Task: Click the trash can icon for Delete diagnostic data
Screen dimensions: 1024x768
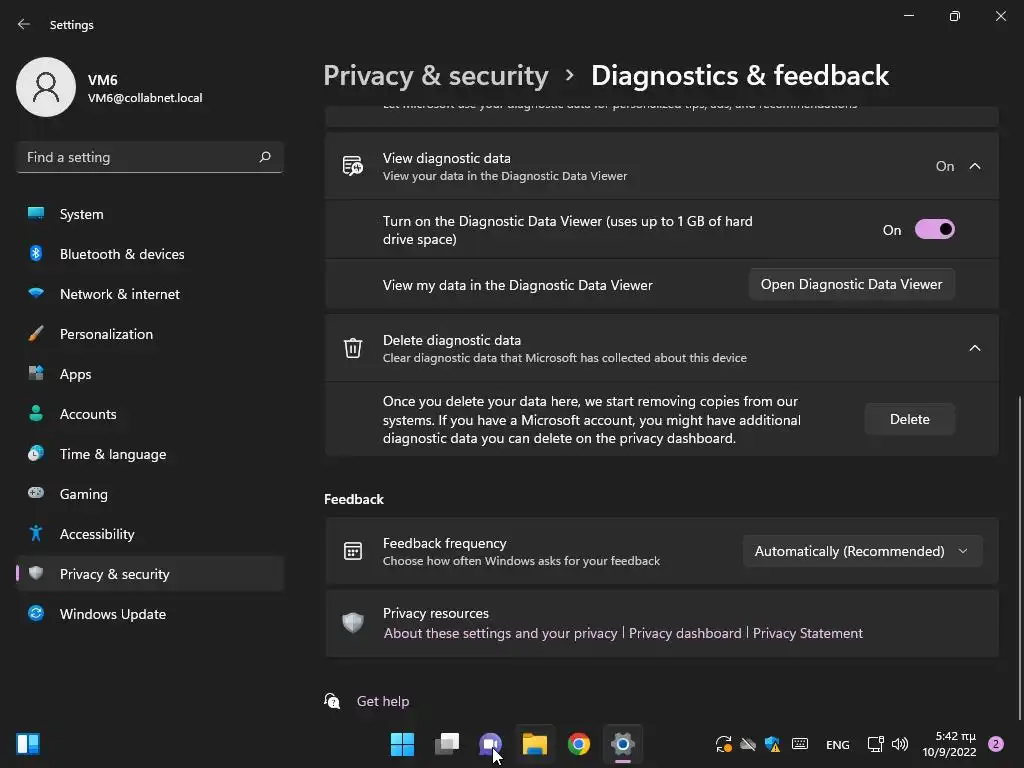Action: (x=353, y=348)
